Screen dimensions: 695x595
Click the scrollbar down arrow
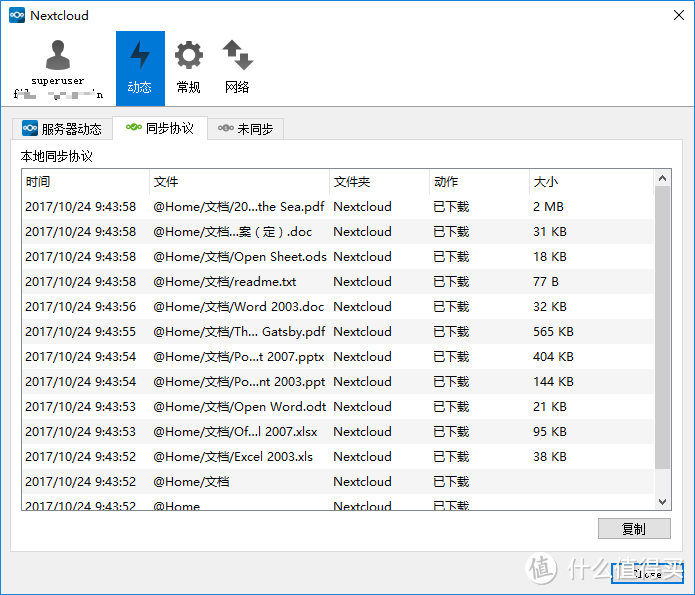(x=663, y=501)
